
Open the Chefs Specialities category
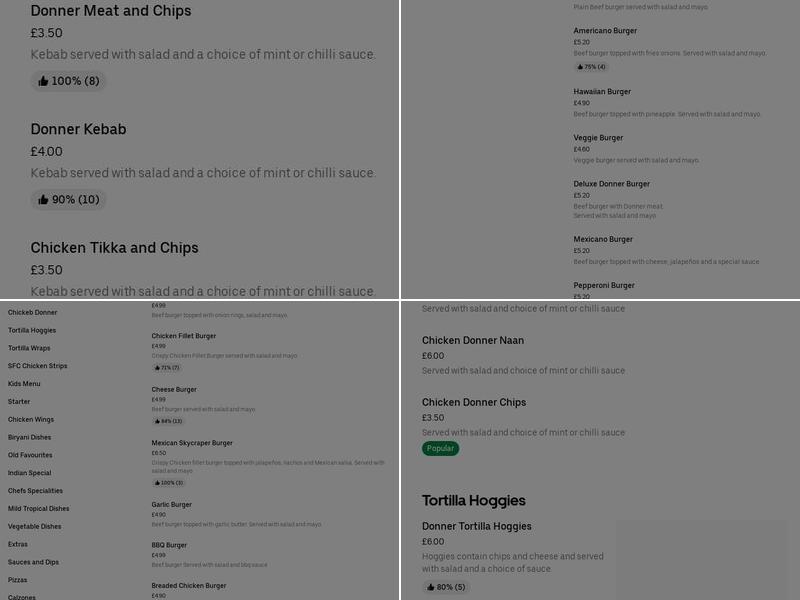[35, 491]
